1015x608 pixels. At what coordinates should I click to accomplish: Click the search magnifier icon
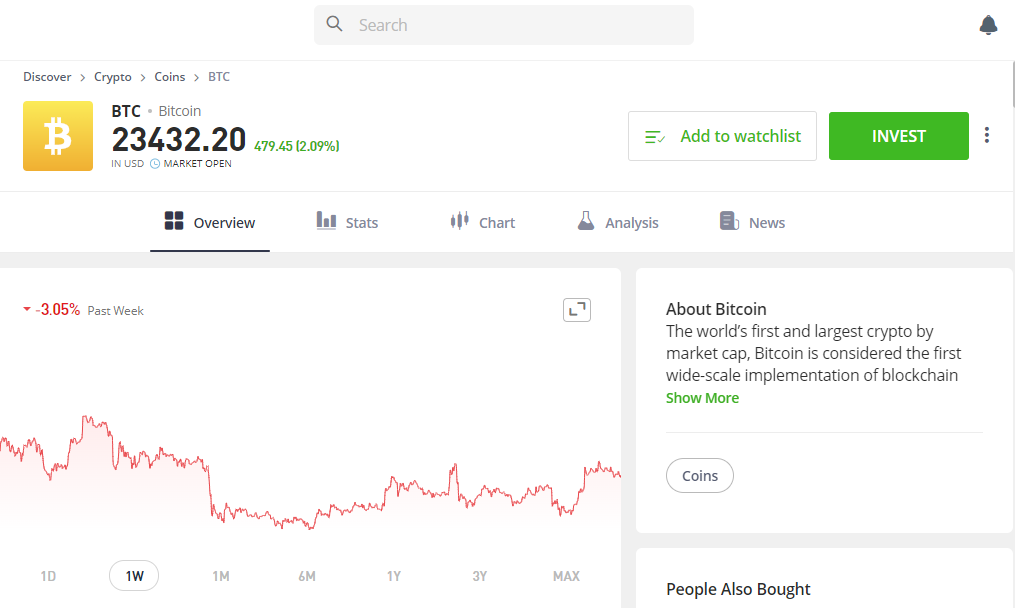[335, 24]
